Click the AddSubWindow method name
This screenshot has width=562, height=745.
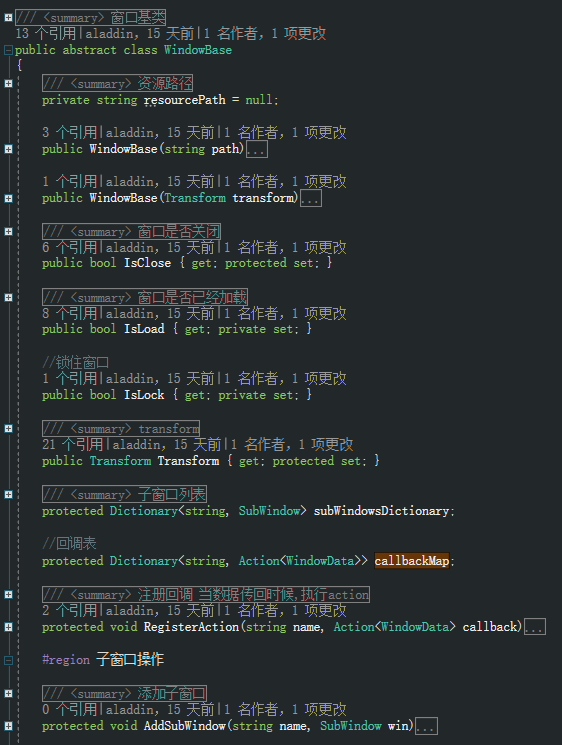[x=184, y=726]
